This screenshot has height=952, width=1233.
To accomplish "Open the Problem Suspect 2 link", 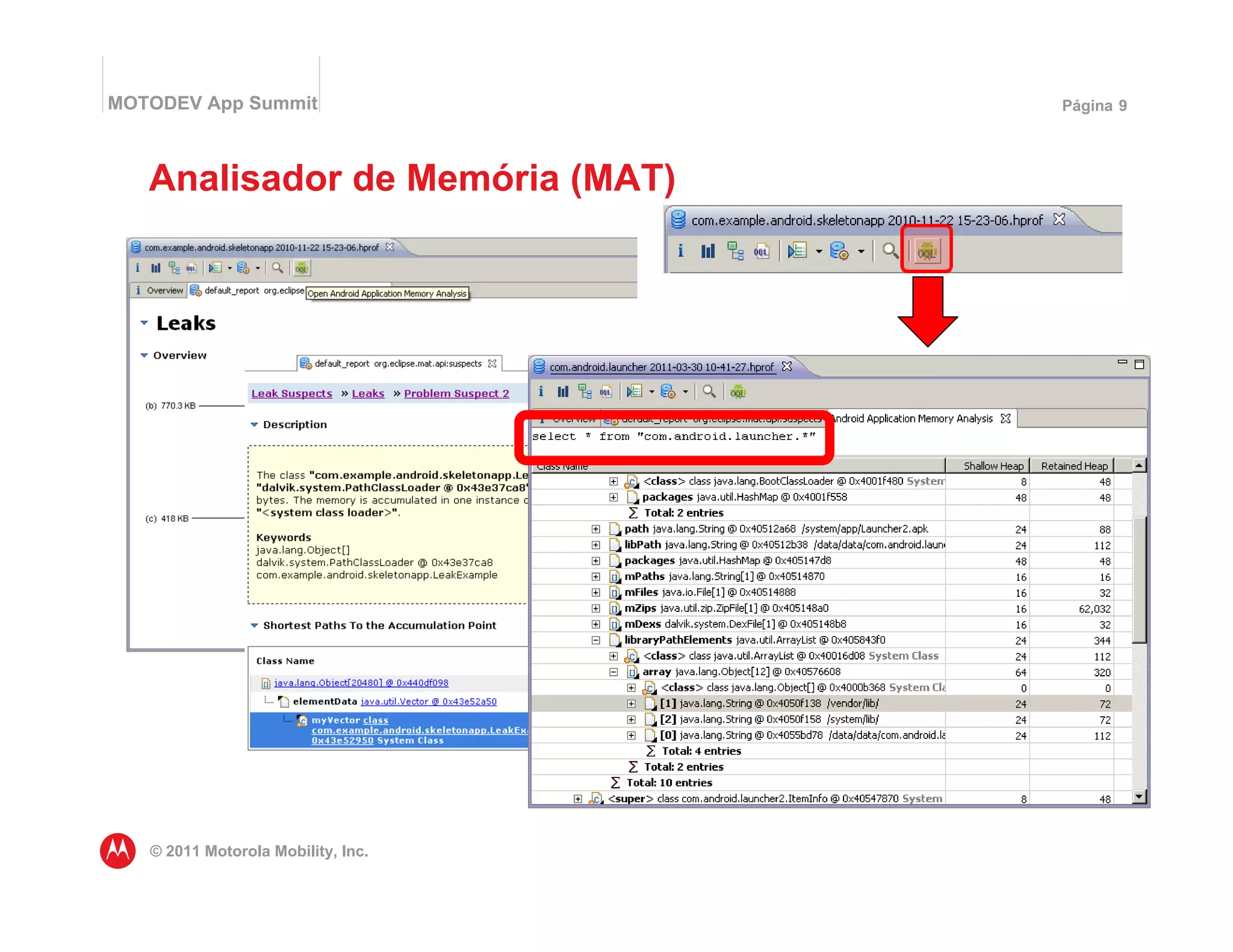I will [456, 393].
